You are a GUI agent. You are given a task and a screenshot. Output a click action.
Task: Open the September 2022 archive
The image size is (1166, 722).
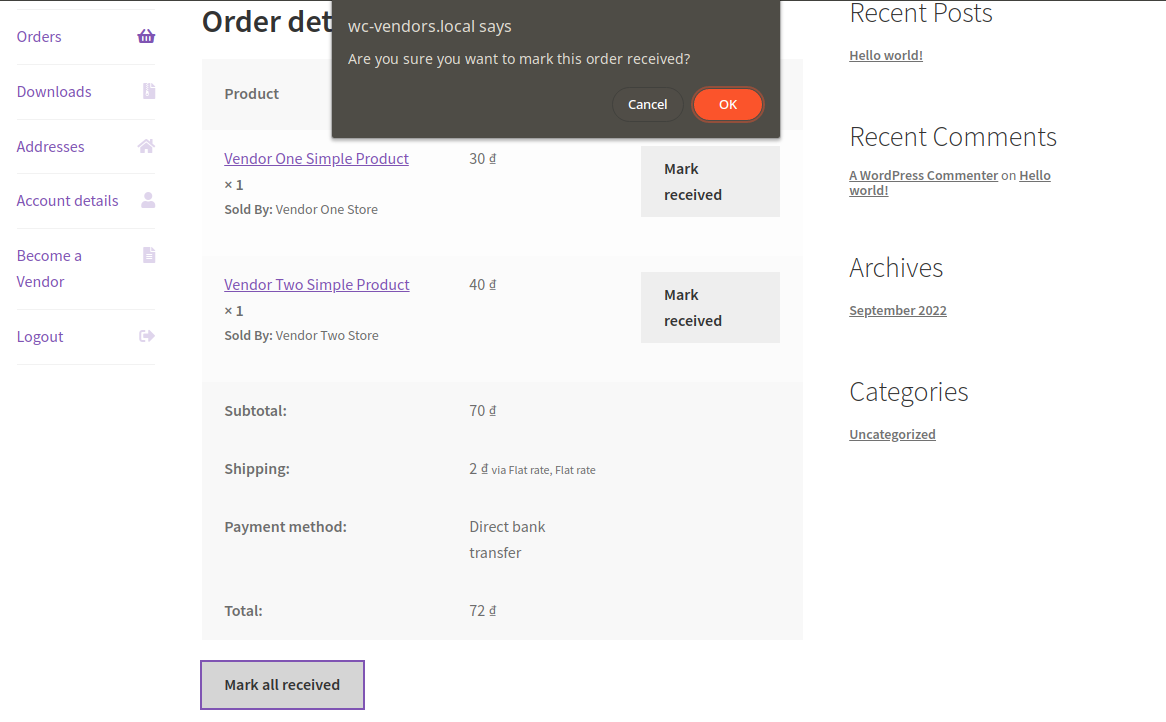coord(898,310)
